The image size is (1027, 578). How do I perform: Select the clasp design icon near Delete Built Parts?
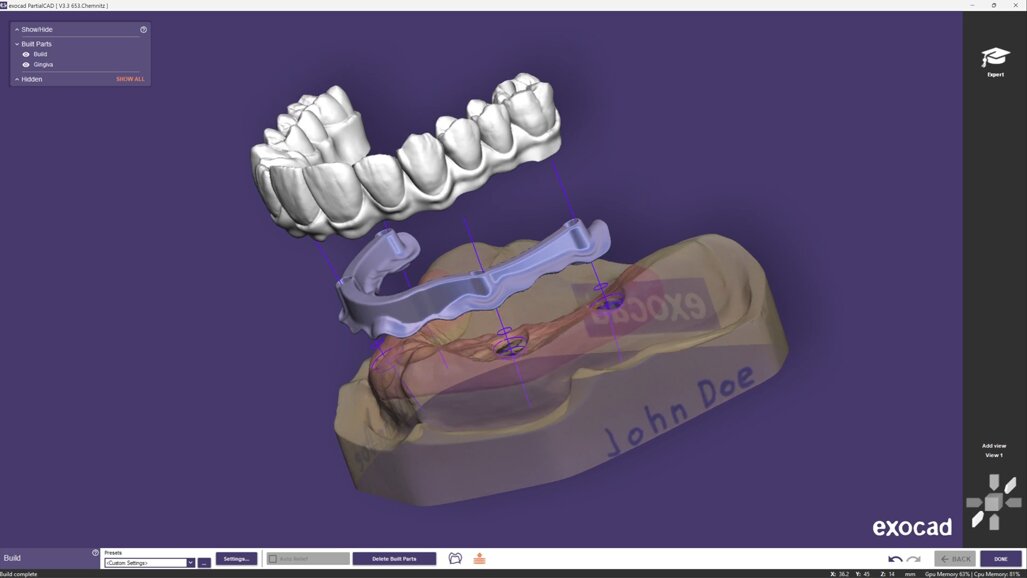coord(455,558)
